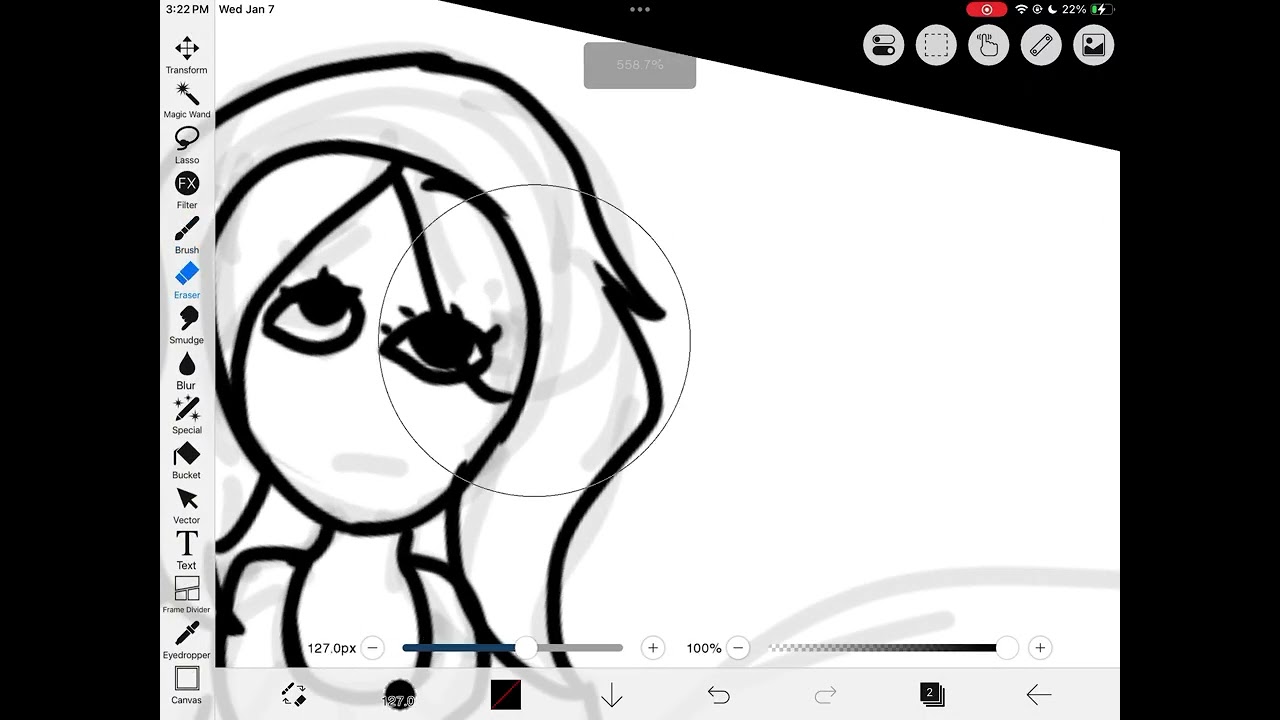This screenshot has height=720, width=1280.
Task: Open the Frame Divider tool
Action: click(187, 595)
